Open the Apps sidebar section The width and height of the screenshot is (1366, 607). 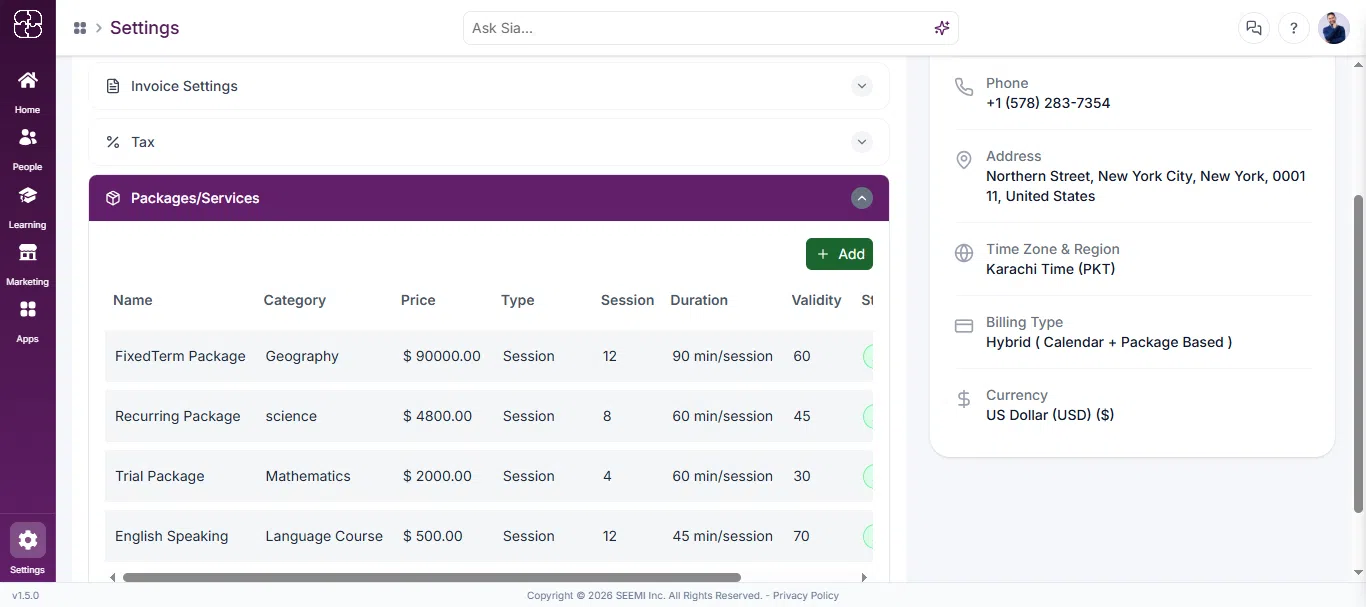(x=28, y=320)
